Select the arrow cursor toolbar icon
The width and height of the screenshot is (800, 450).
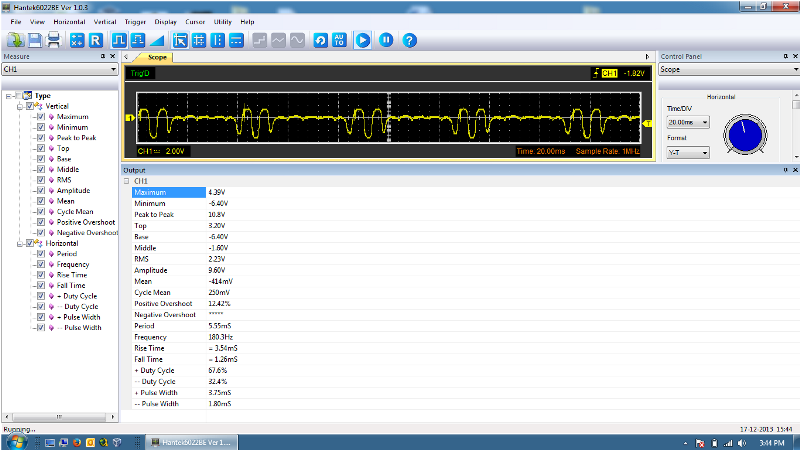click(x=180, y=40)
